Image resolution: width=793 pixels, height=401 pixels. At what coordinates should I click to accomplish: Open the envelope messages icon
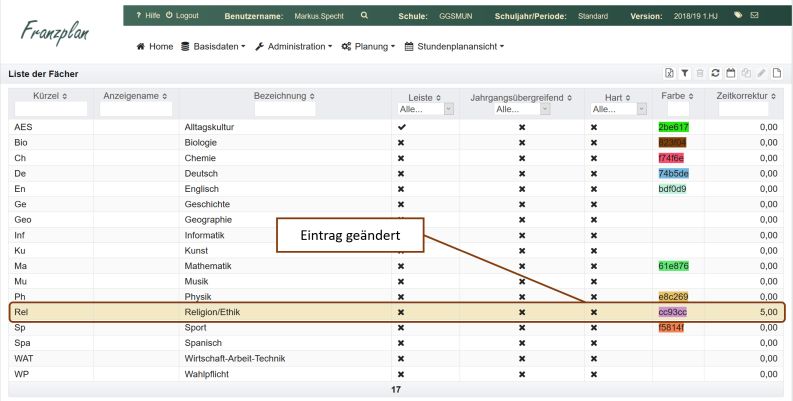coord(754,16)
